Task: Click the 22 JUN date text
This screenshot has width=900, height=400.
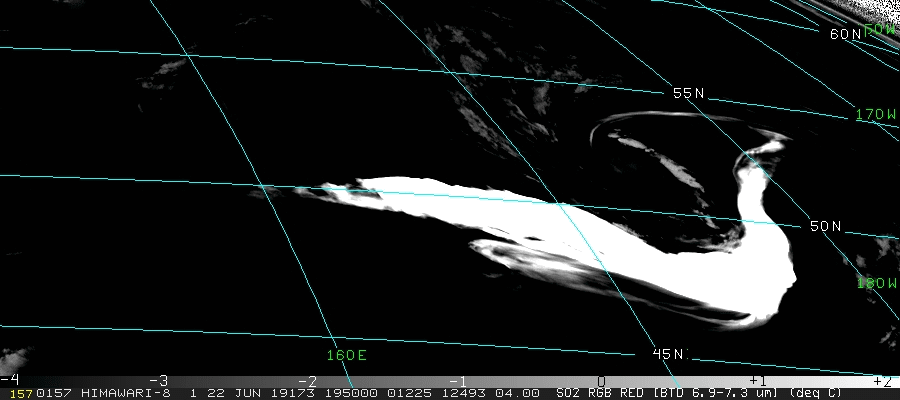Action: (x=212, y=394)
